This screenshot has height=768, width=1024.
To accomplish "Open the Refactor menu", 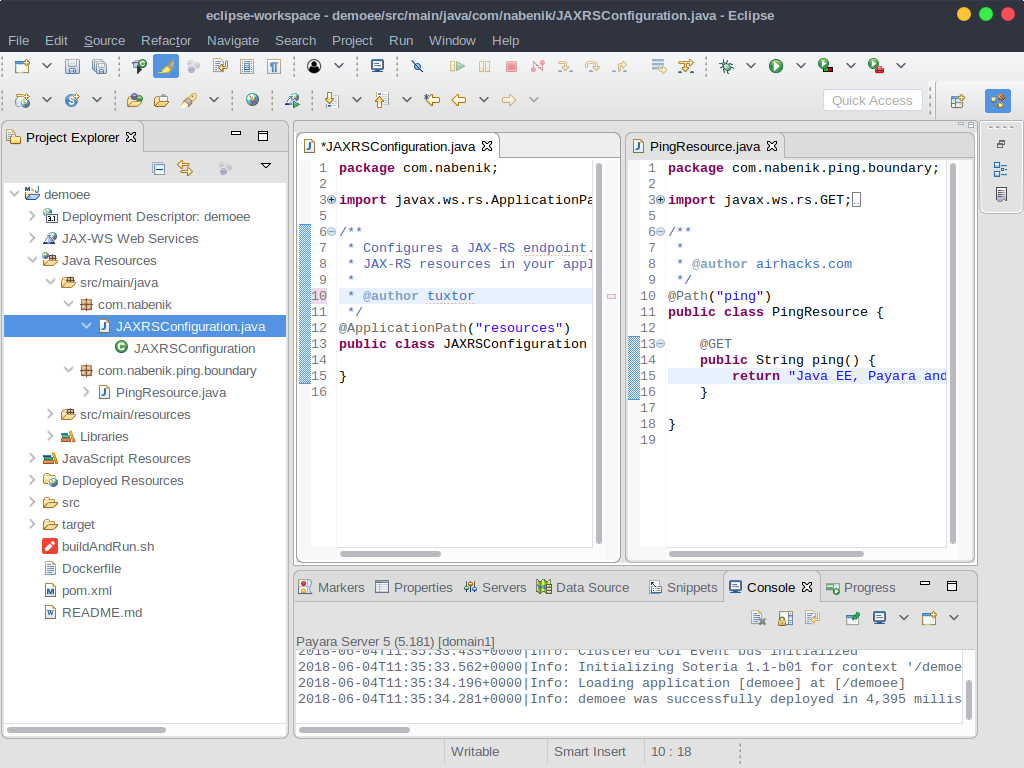I will (x=166, y=40).
